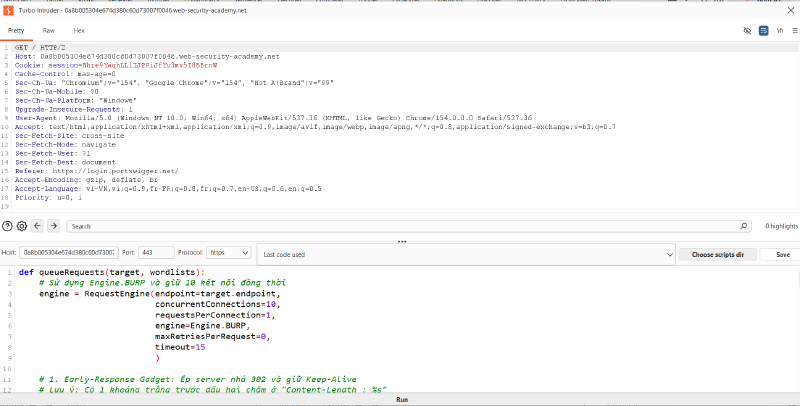
Task: Click into the request Search field
Action: coord(408,226)
